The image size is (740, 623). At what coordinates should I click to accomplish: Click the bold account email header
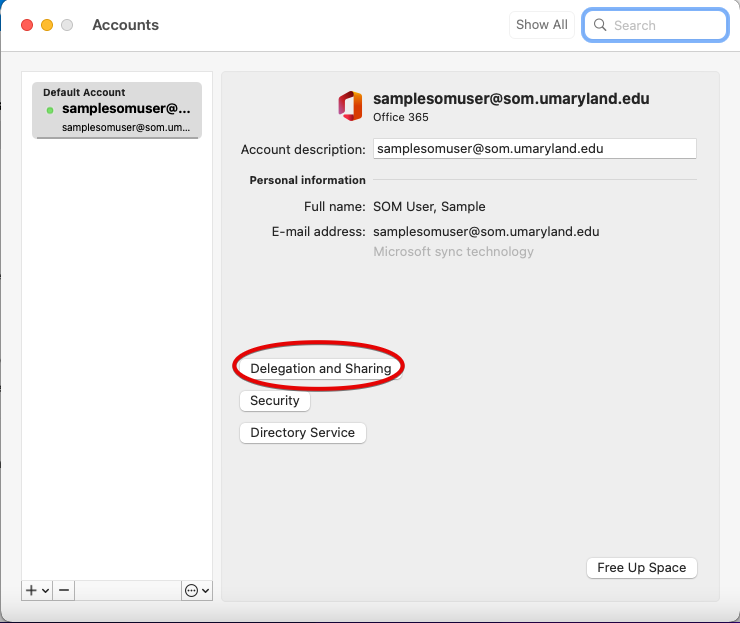[x=511, y=99]
